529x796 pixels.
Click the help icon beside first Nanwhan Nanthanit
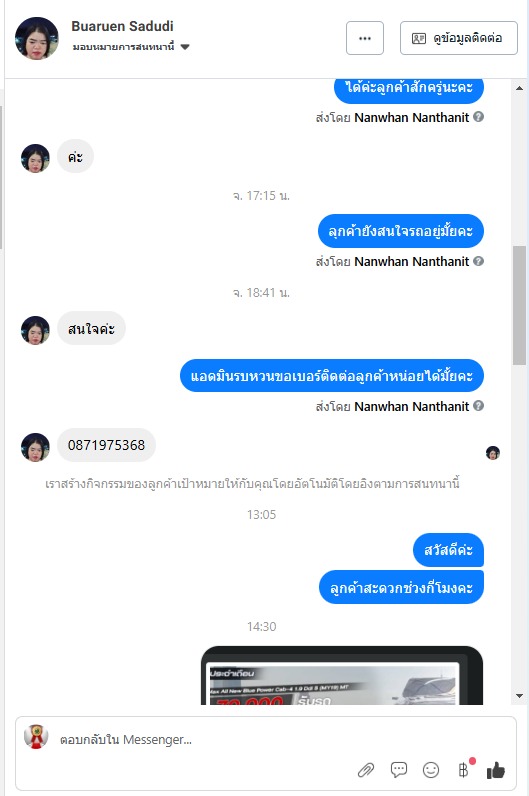pos(478,117)
